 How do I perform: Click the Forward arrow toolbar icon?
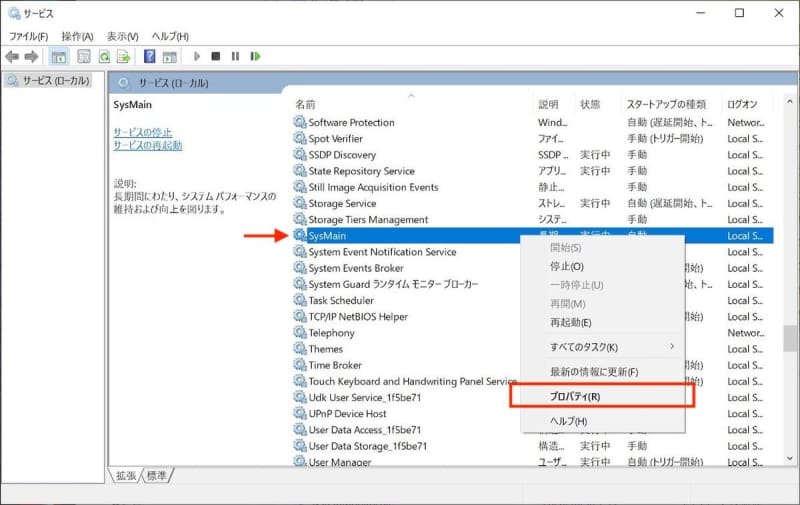tap(32, 57)
